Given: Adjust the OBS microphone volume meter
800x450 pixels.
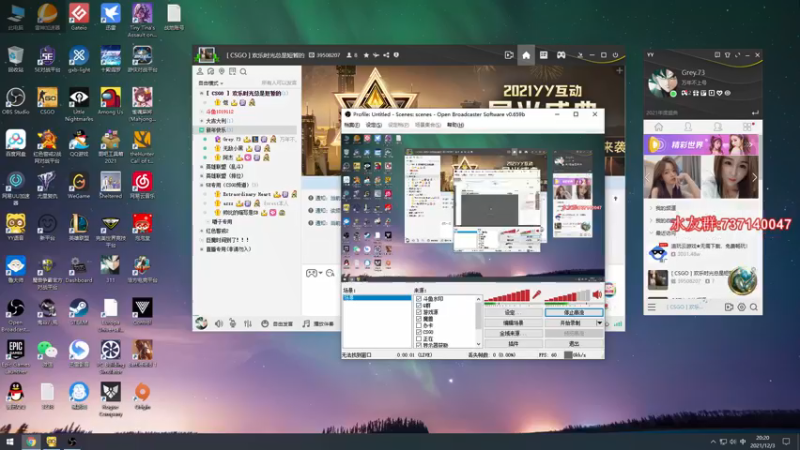Looking at the screenshot, I should click(x=507, y=295).
